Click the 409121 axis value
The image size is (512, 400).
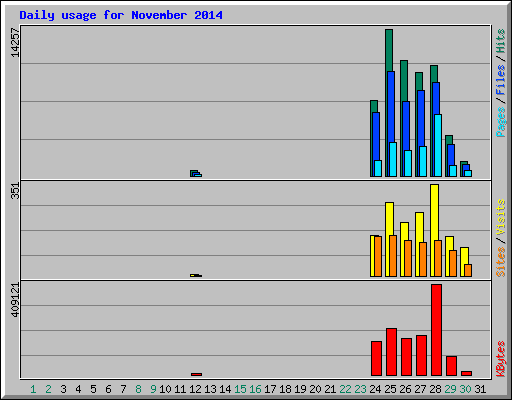click(x=15, y=300)
